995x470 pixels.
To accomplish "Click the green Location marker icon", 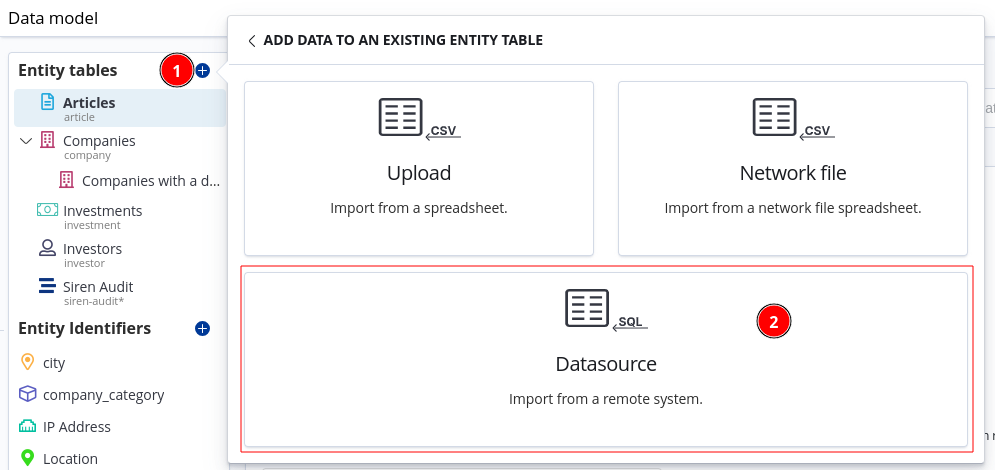I will tap(27, 458).
